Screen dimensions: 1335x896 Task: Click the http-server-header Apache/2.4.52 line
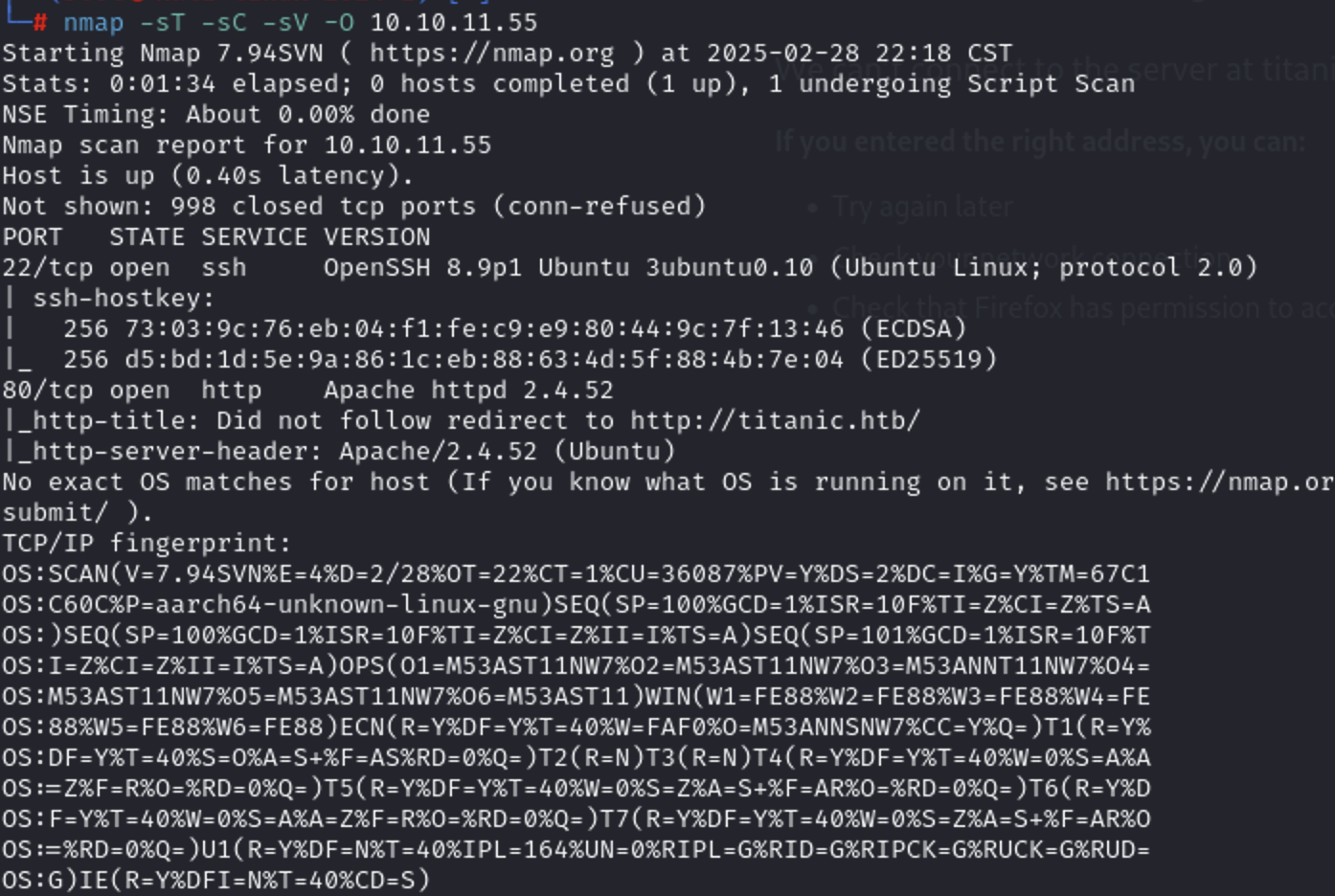click(339, 452)
